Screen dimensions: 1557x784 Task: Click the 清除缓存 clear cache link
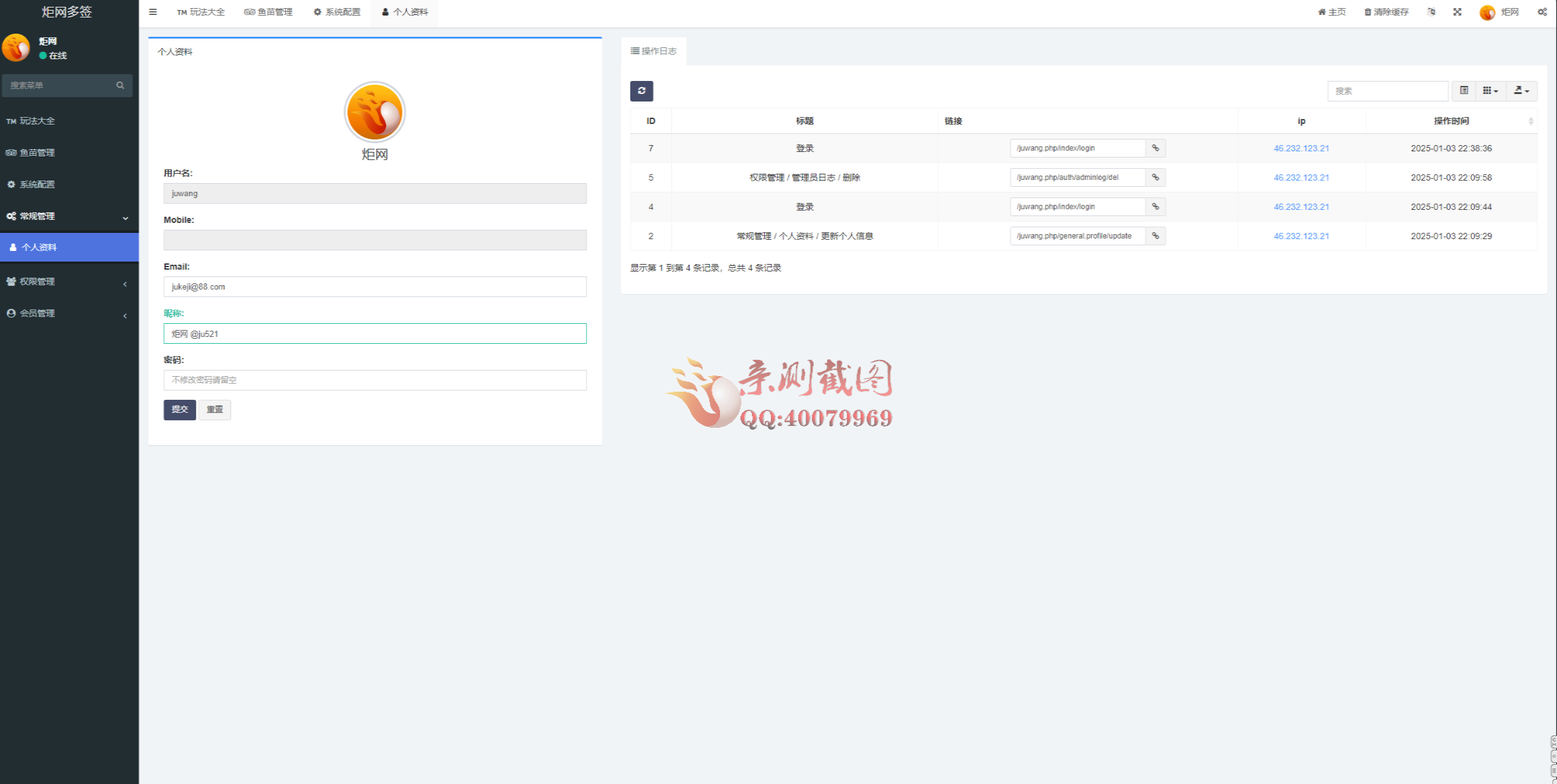point(1386,12)
